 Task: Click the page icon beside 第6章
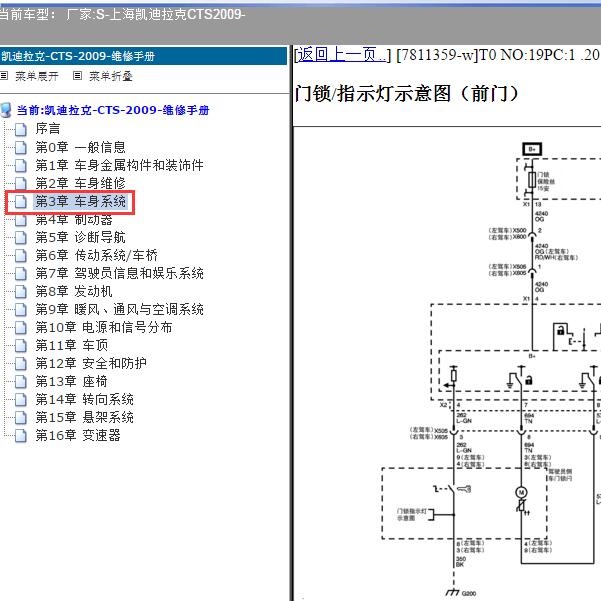[x=21, y=256]
